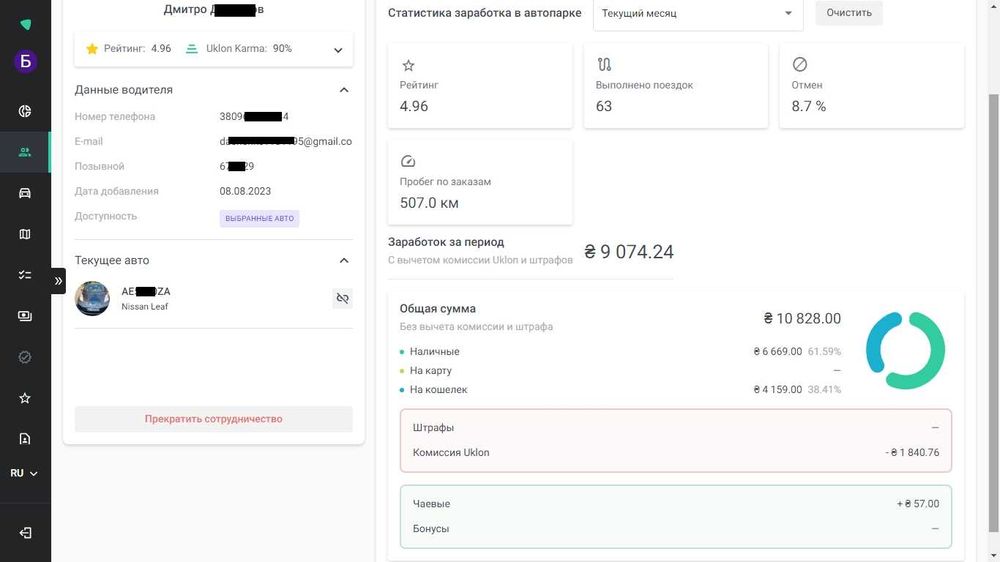Open the Текущий месяц period dropdown
The height and width of the screenshot is (562, 1000).
click(698, 14)
